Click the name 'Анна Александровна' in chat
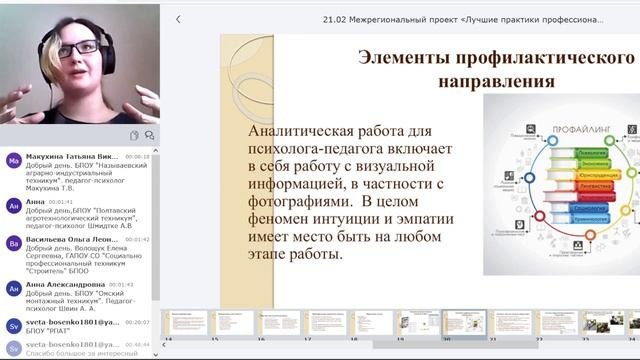 click(x=65, y=284)
